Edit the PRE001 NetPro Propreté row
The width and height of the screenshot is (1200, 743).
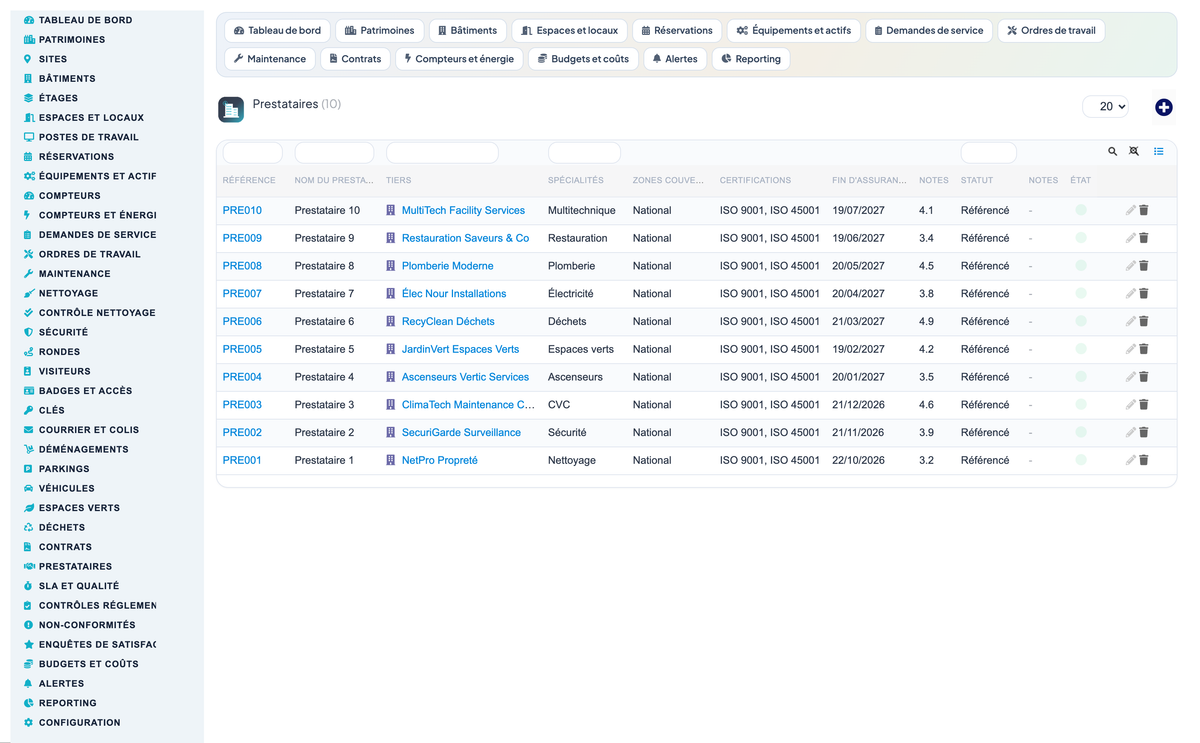(x=1130, y=460)
